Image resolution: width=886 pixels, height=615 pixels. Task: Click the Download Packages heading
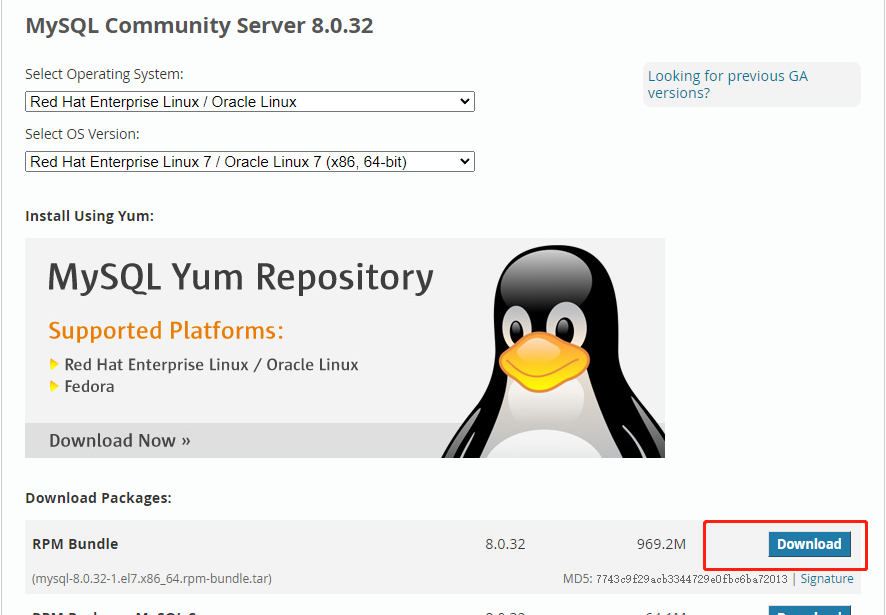coord(98,498)
